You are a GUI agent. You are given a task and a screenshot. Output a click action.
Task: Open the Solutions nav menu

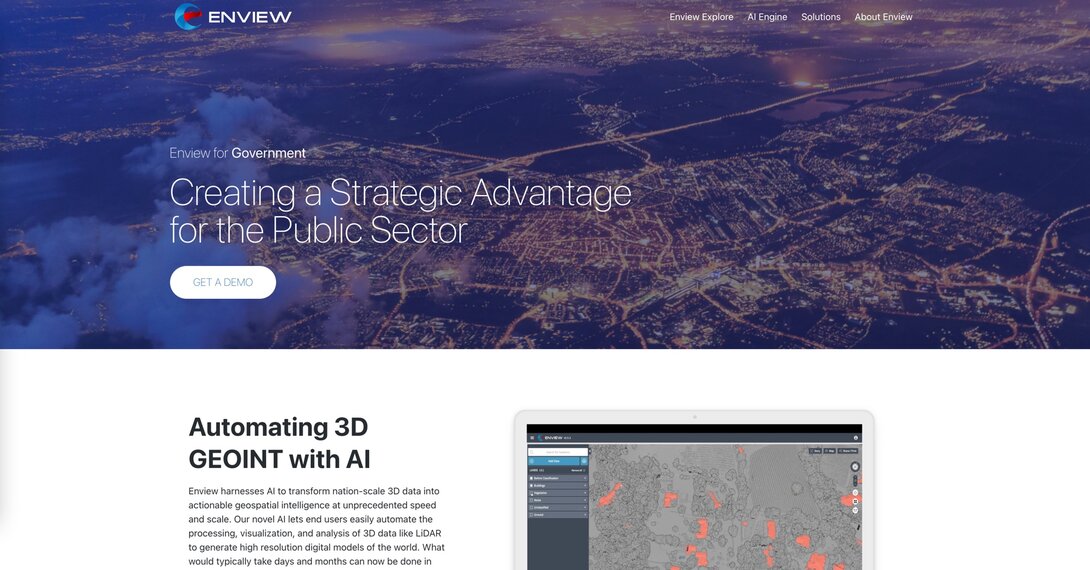tap(820, 17)
